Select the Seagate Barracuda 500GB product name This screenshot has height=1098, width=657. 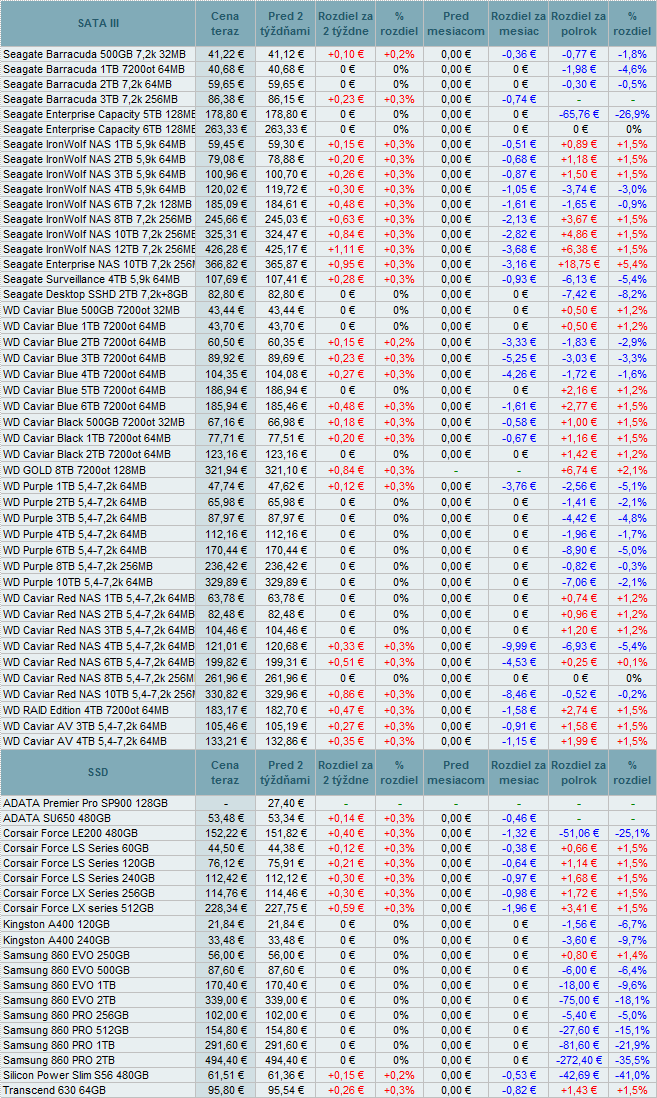[x=93, y=54]
